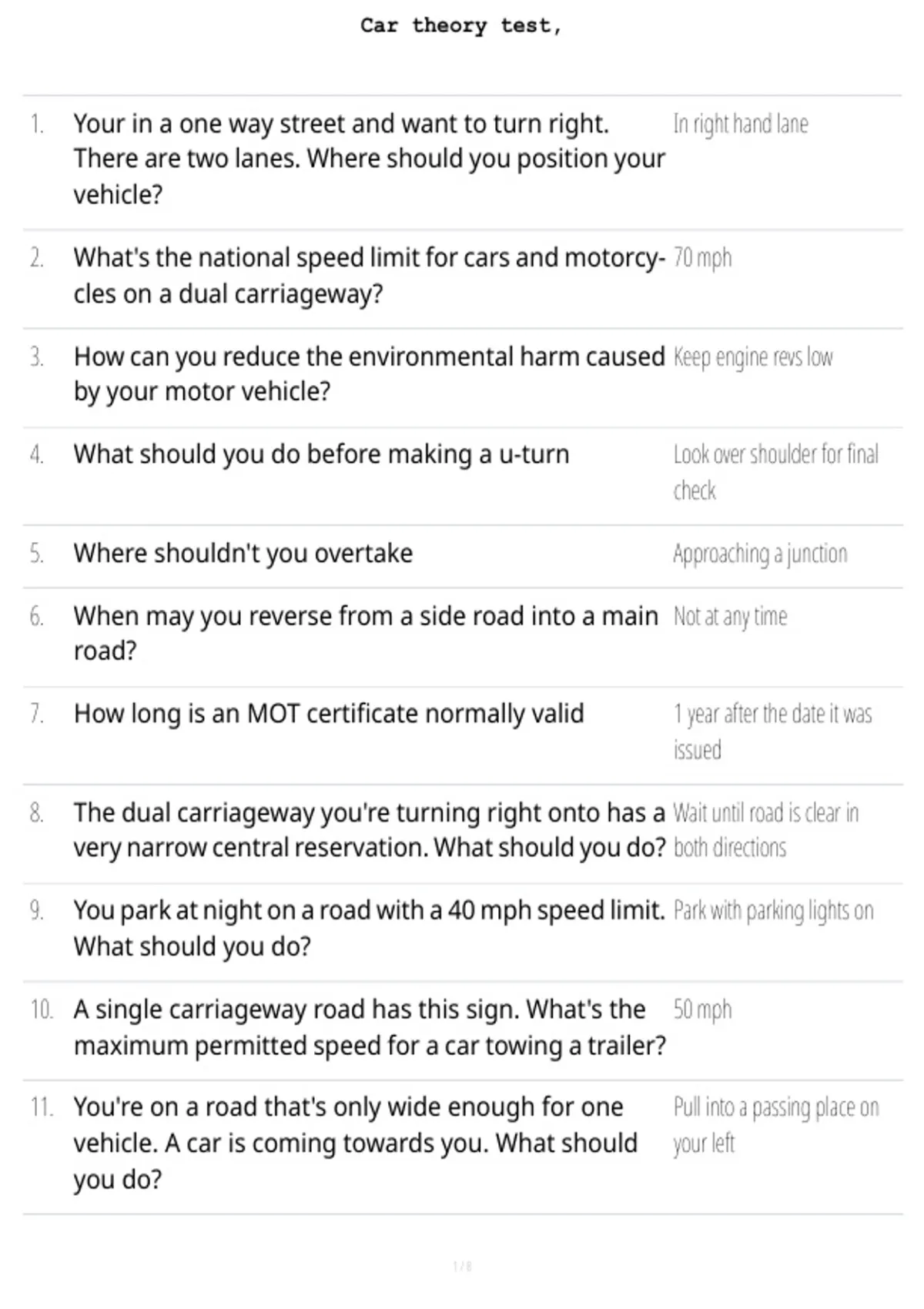Click the page number indicator '1 / 8'
This screenshot has width=924, height=1309.
click(x=462, y=1266)
